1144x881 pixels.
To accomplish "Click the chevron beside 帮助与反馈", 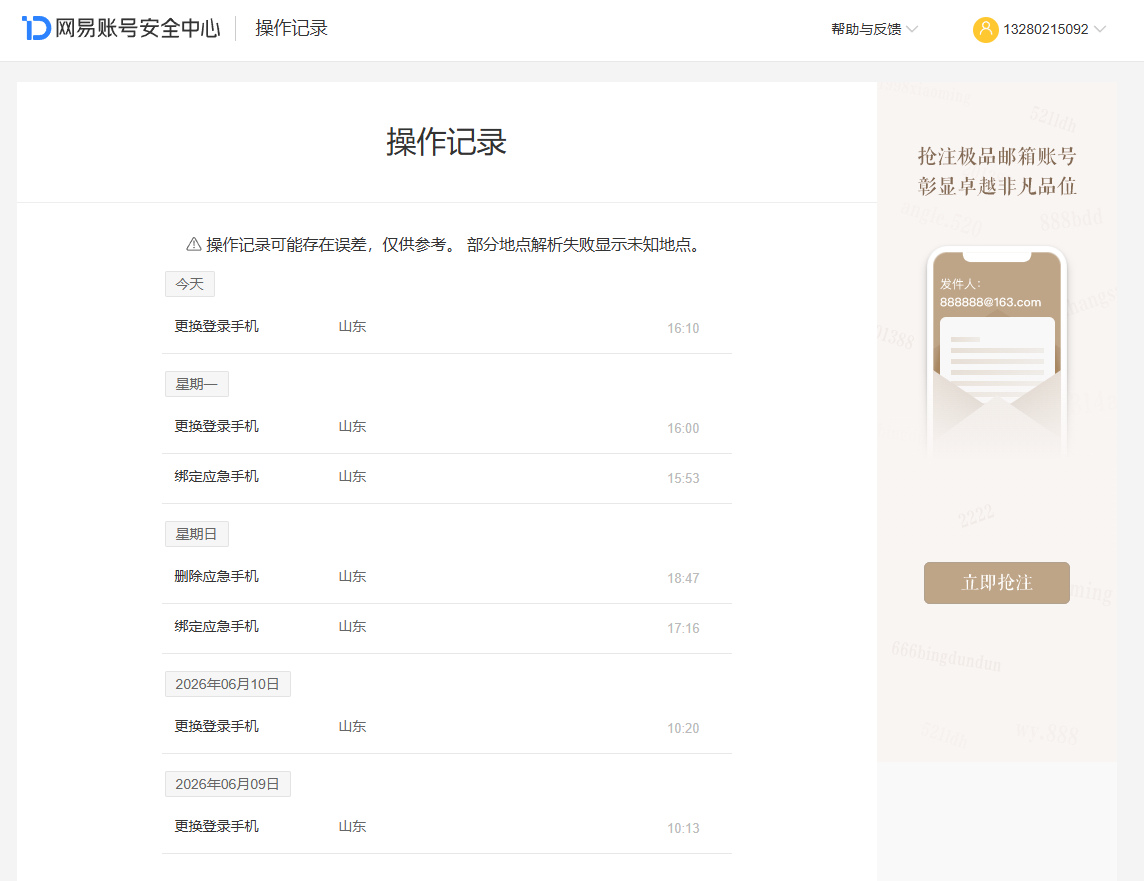I will pyautogui.click(x=912, y=29).
